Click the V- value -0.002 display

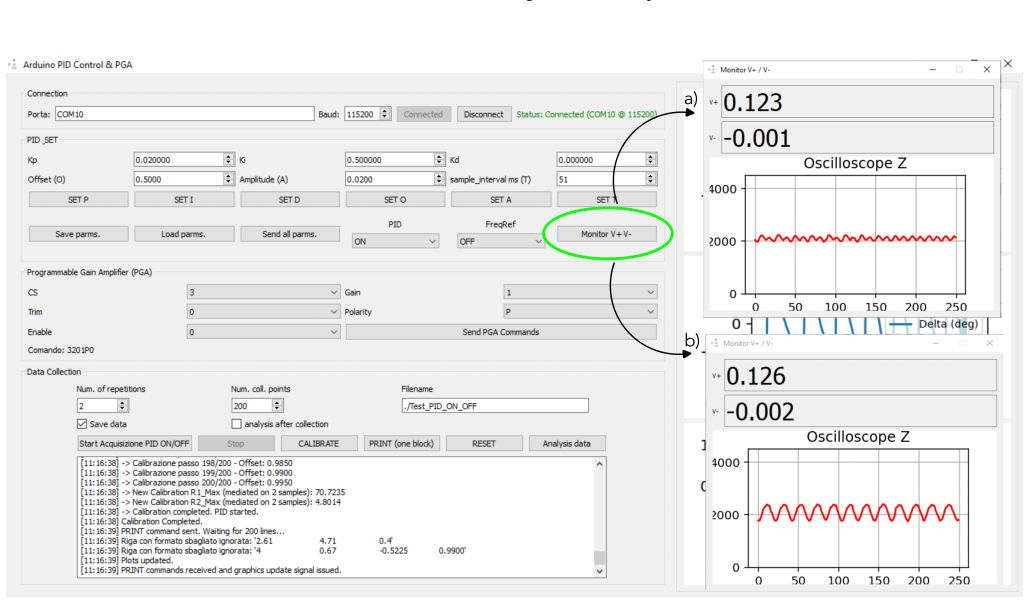860,411
